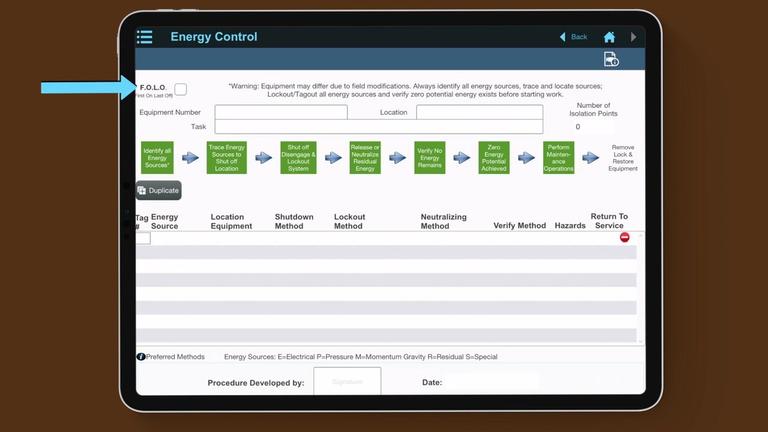The height and width of the screenshot is (432, 768).
Task: Click the Hazards column header
Action: click(570, 226)
